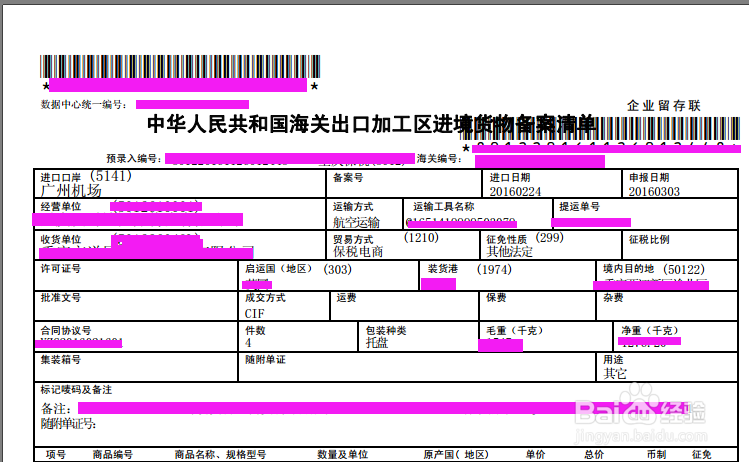Select the 航空运输 value
749x462 pixels.
[356, 222]
